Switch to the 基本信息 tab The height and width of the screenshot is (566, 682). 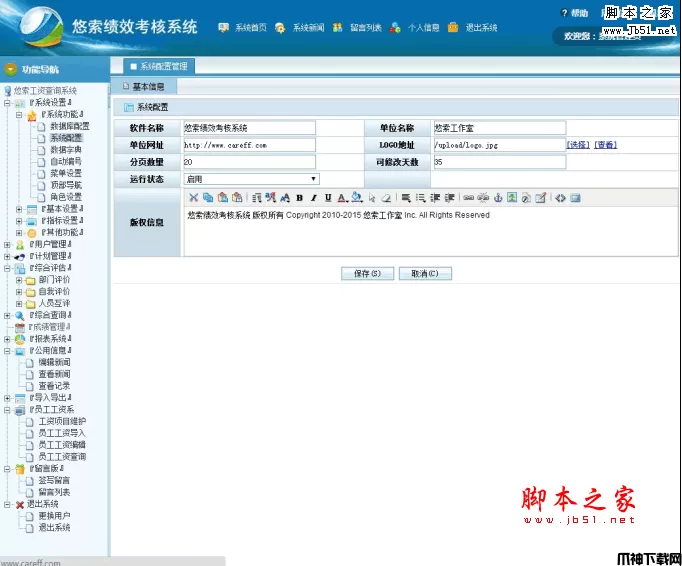point(148,87)
